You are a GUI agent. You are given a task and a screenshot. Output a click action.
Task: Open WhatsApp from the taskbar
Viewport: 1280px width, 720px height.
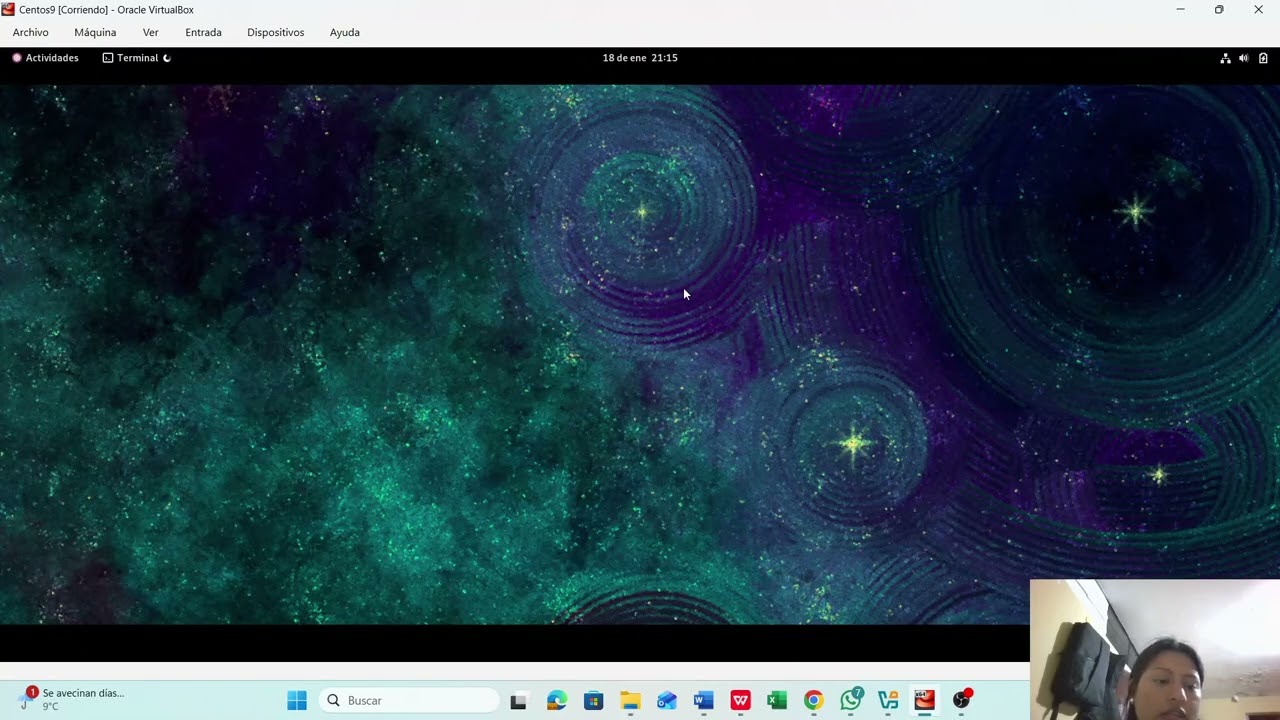coord(851,700)
